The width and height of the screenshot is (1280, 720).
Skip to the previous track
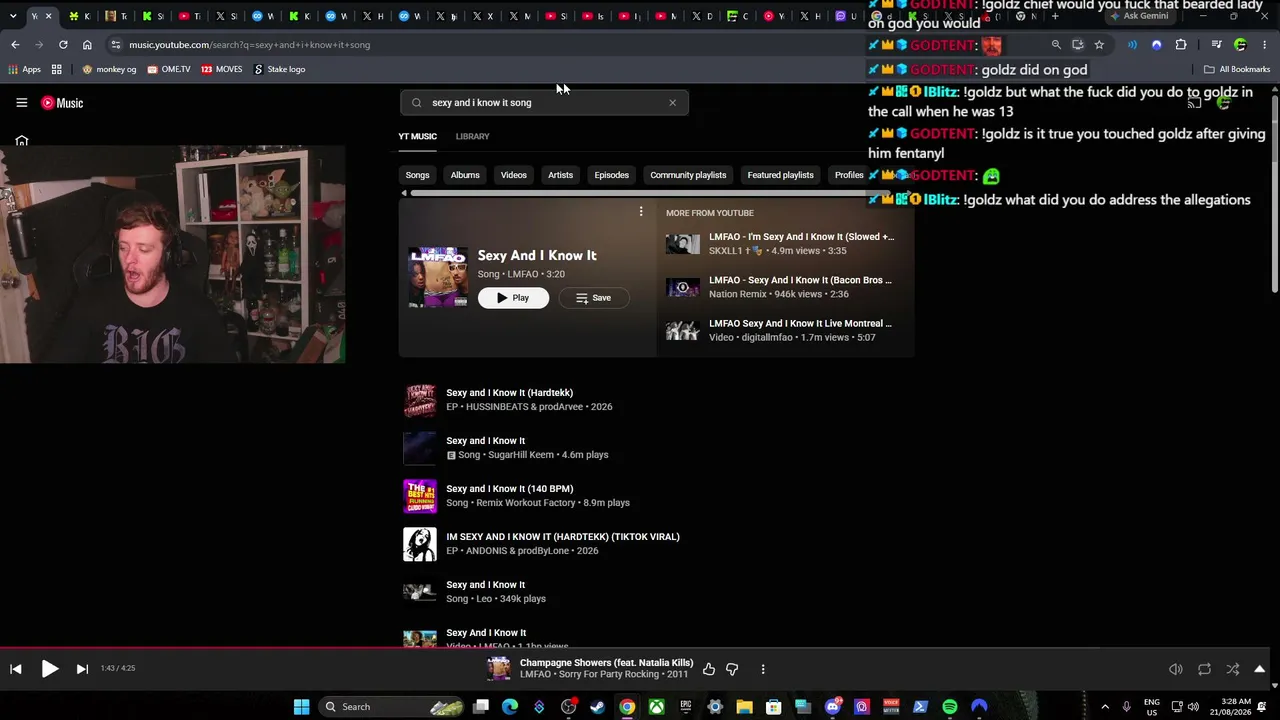16,669
